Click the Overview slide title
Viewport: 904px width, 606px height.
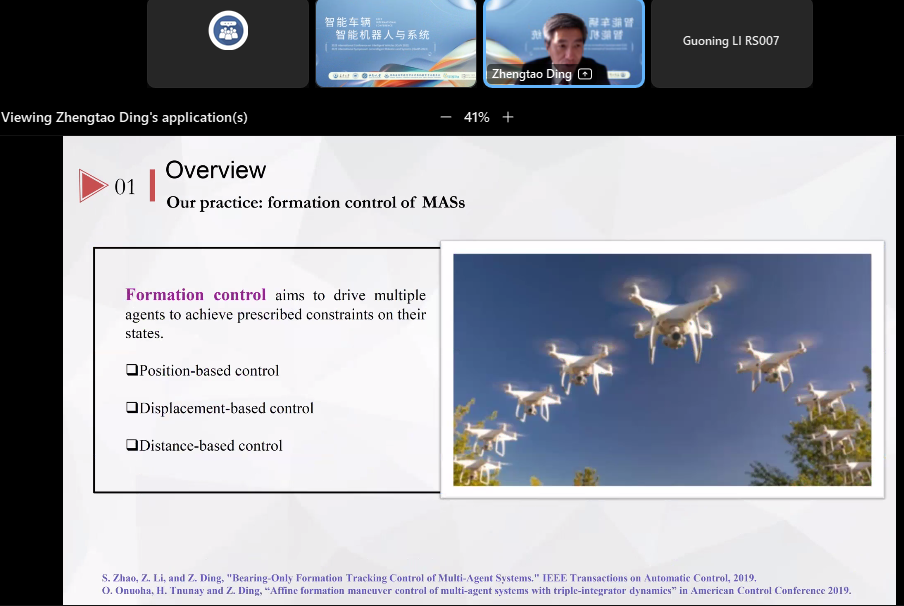[x=216, y=170]
